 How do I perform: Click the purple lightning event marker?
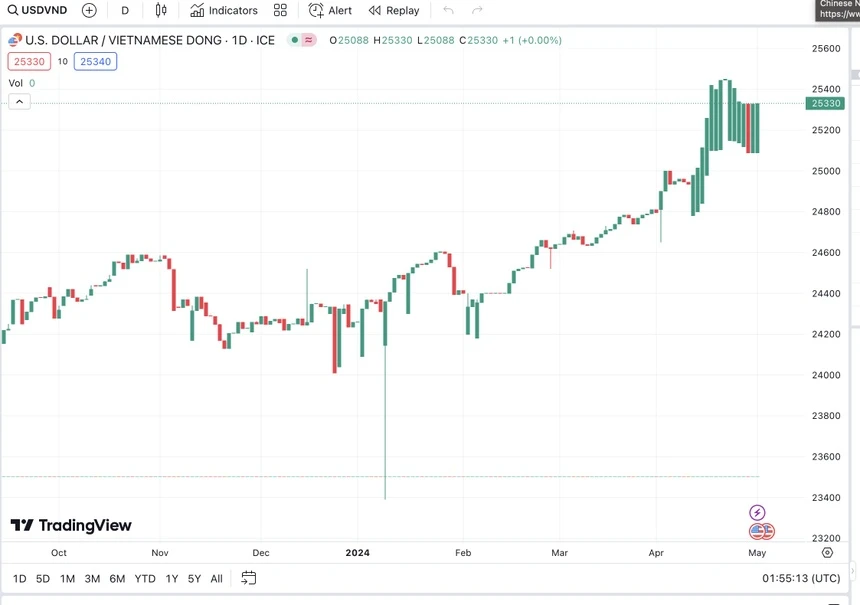pos(757,513)
